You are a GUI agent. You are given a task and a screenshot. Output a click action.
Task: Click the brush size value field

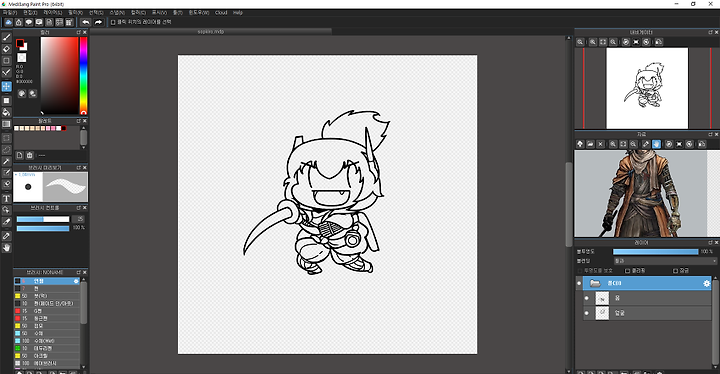pyautogui.click(x=79, y=219)
